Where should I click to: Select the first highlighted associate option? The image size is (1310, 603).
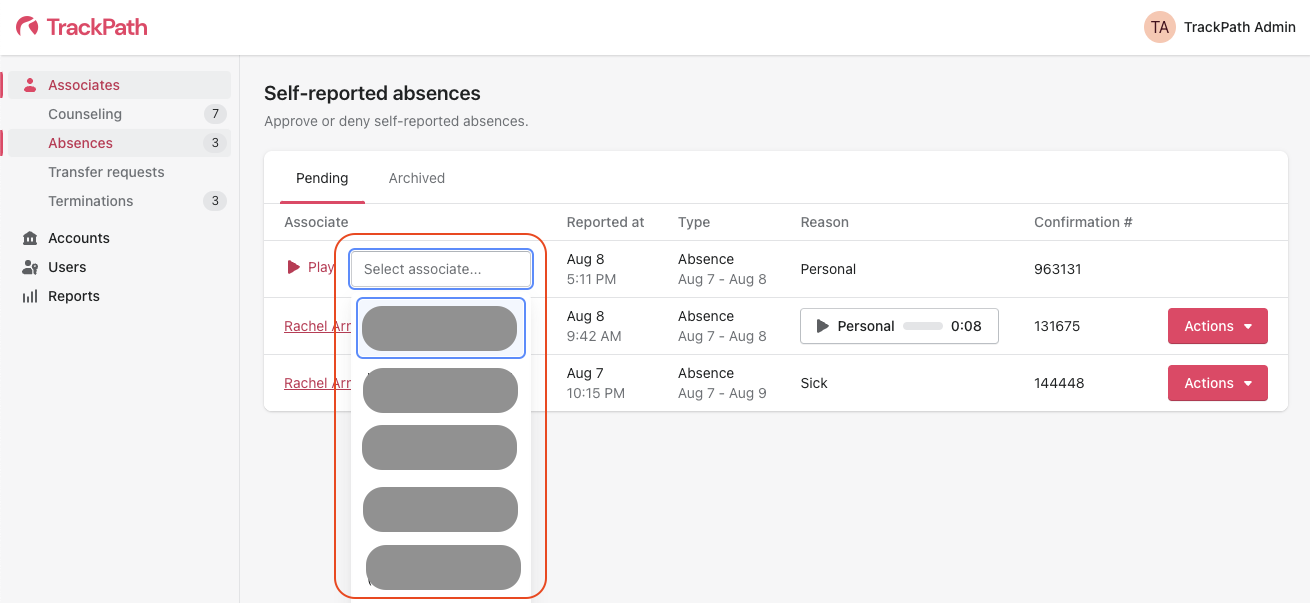[440, 328]
